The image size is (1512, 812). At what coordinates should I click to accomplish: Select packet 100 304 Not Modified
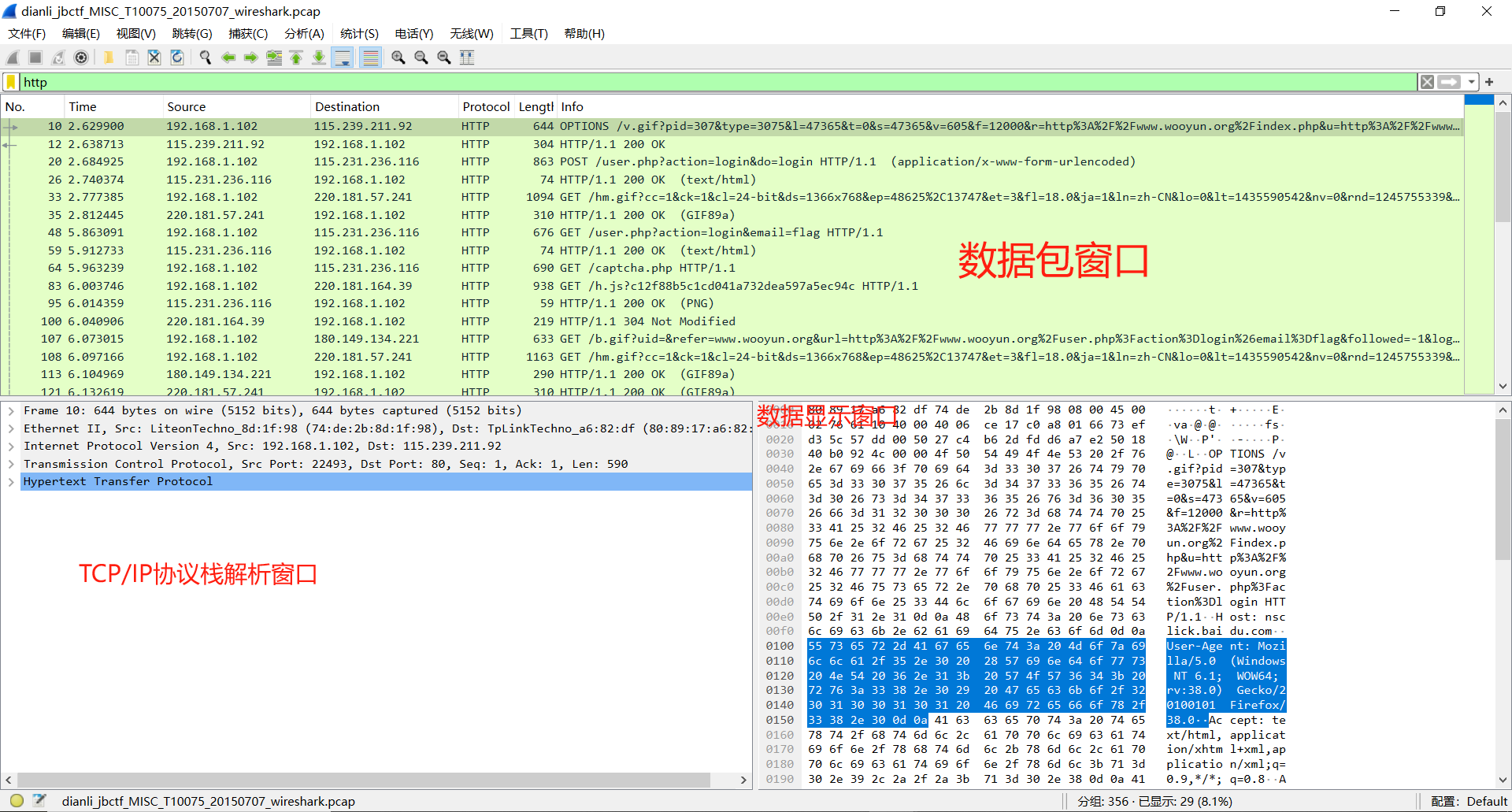click(x=732, y=321)
